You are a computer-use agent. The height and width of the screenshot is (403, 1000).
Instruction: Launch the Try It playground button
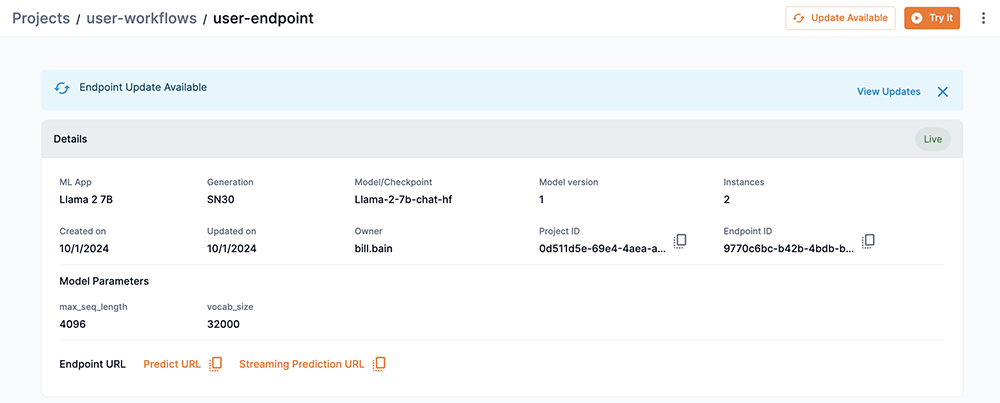(932, 18)
